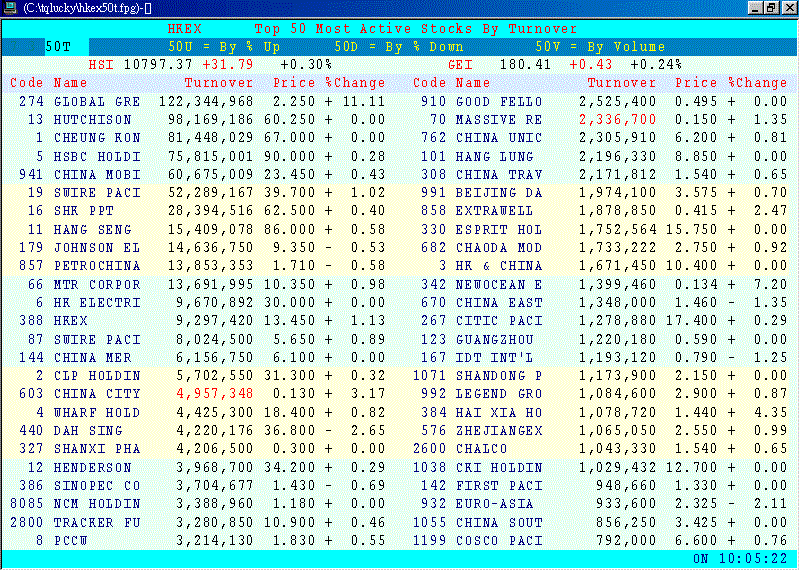Select the CHINA MER stock name

pos(93,358)
